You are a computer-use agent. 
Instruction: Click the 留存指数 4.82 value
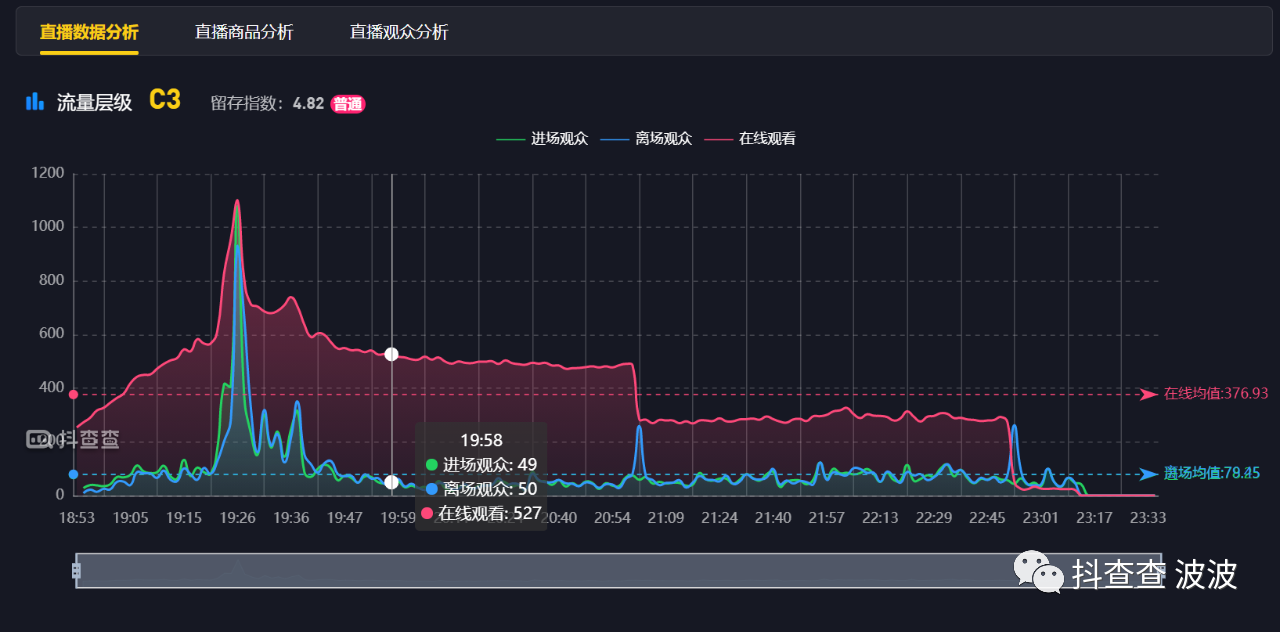(x=308, y=103)
